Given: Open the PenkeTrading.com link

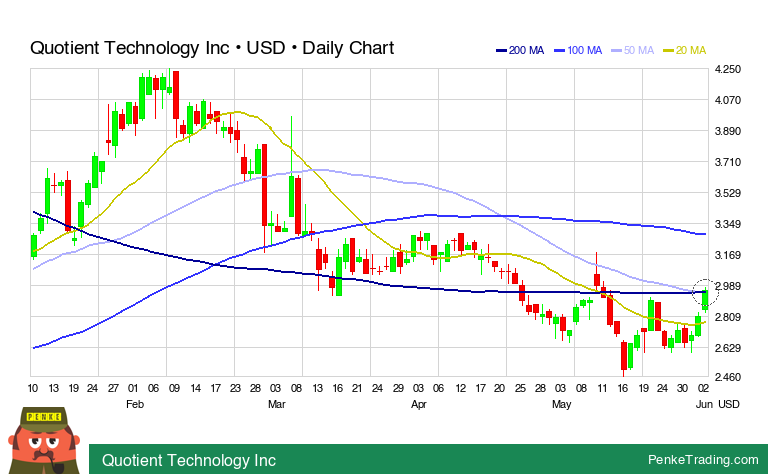Looking at the screenshot, I should tap(703, 460).
